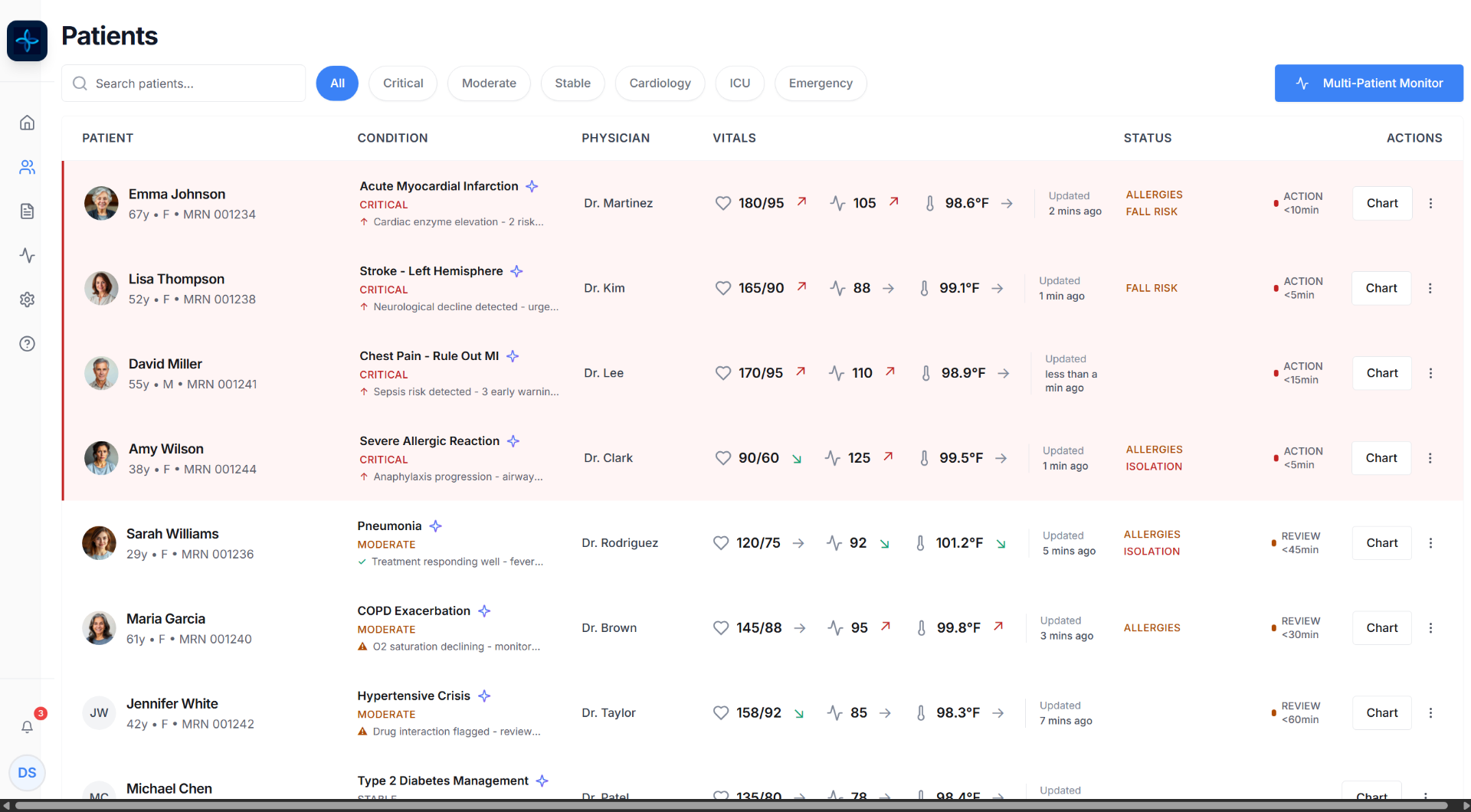This screenshot has height=812, width=1471.
Task: Filter patients by Critical
Action: (x=403, y=83)
